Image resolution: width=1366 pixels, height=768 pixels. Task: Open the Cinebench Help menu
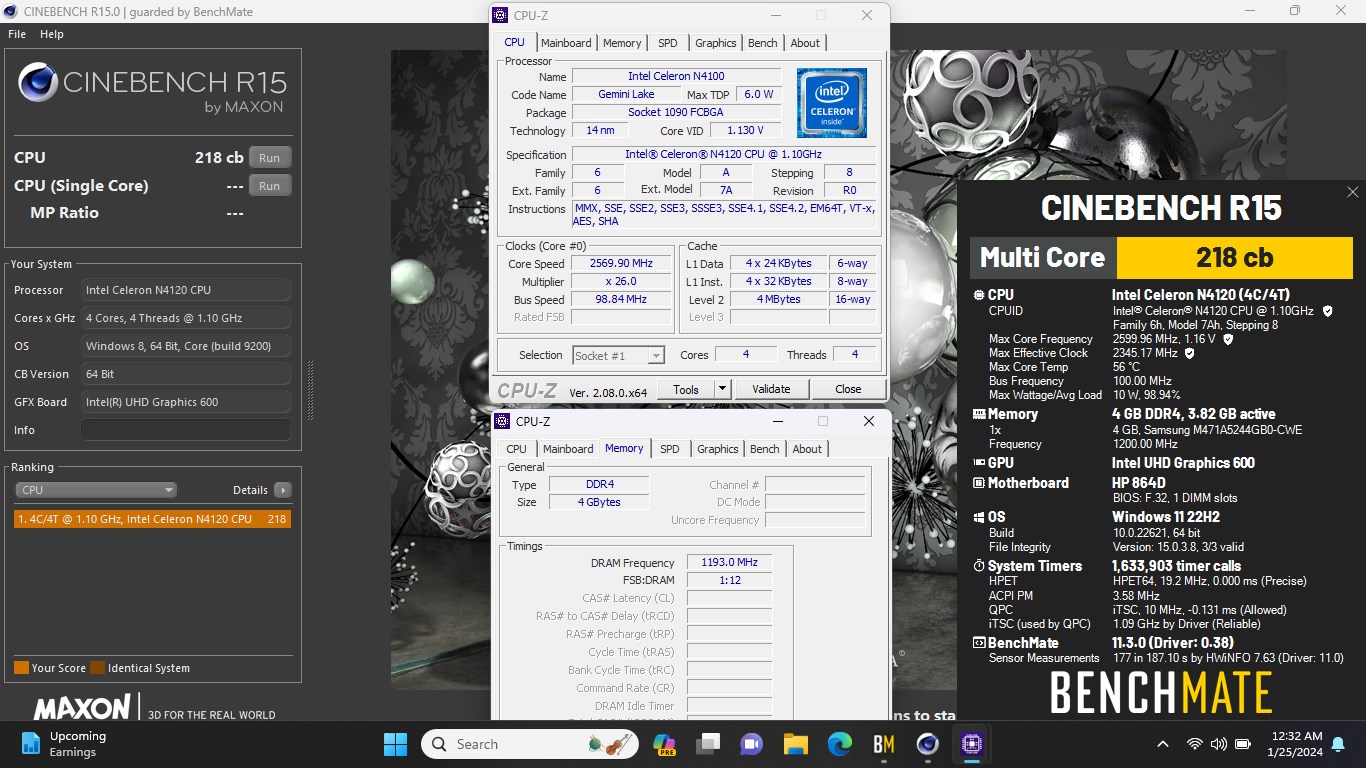[52, 34]
